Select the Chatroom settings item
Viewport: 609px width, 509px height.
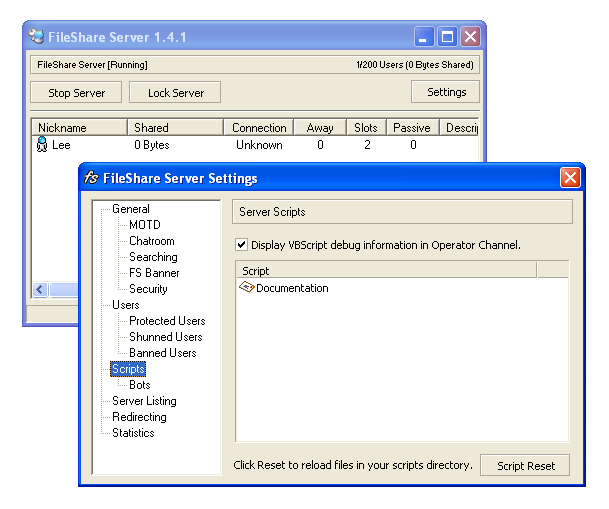(x=151, y=241)
